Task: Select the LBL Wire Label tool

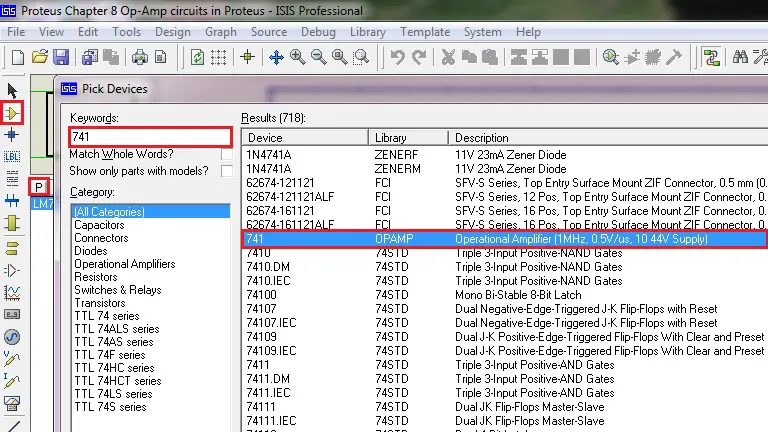Action: [x=12, y=156]
